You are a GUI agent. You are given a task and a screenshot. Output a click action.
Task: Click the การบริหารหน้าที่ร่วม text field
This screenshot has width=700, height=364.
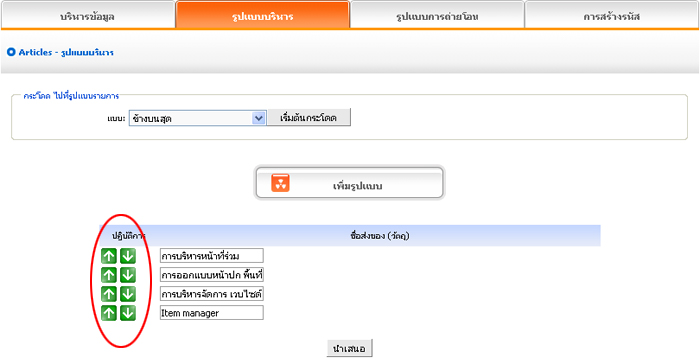(212, 256)
